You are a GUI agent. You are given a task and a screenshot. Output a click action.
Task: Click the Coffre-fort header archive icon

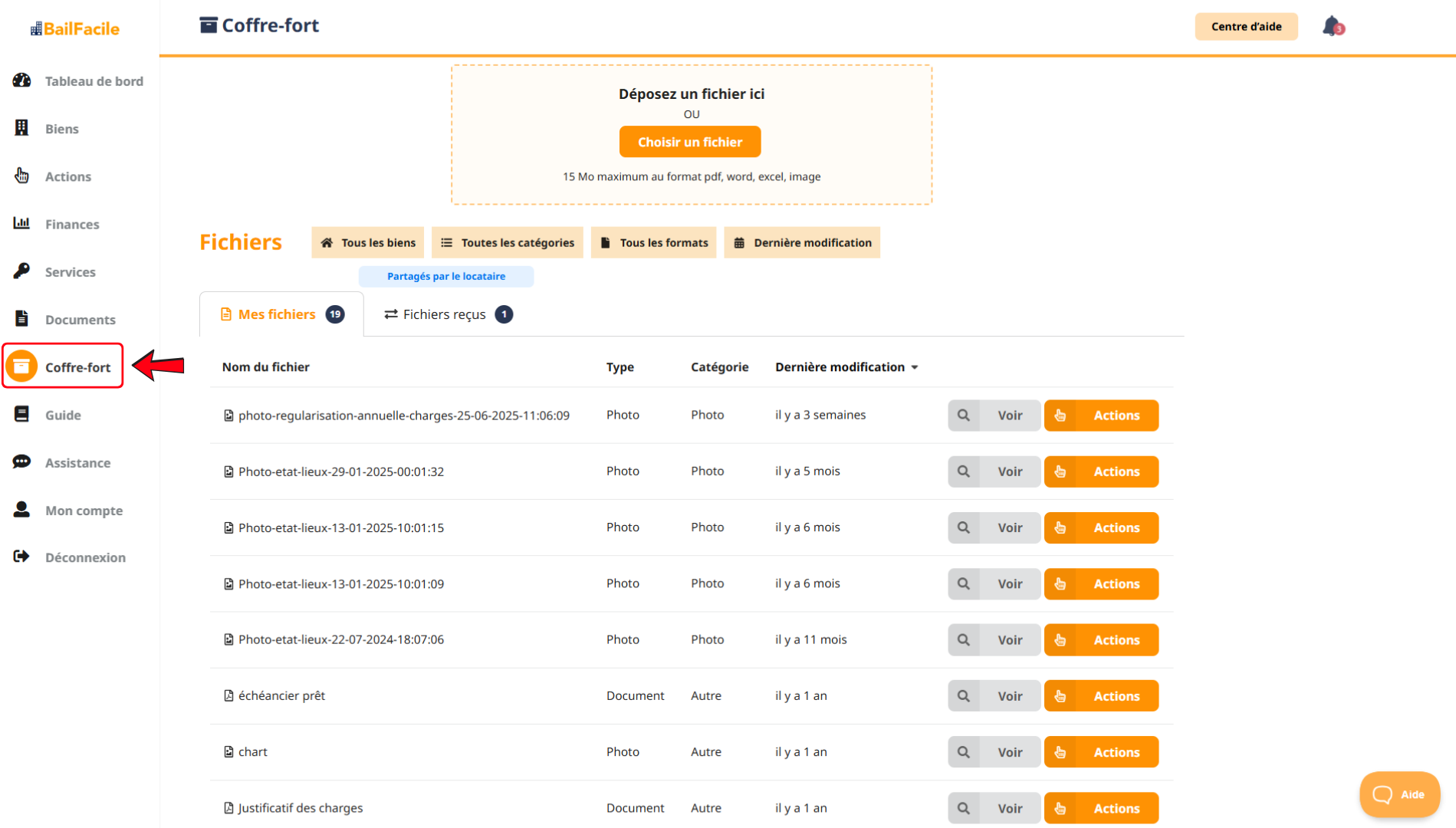pyautogui.click(x=209, y=25)
